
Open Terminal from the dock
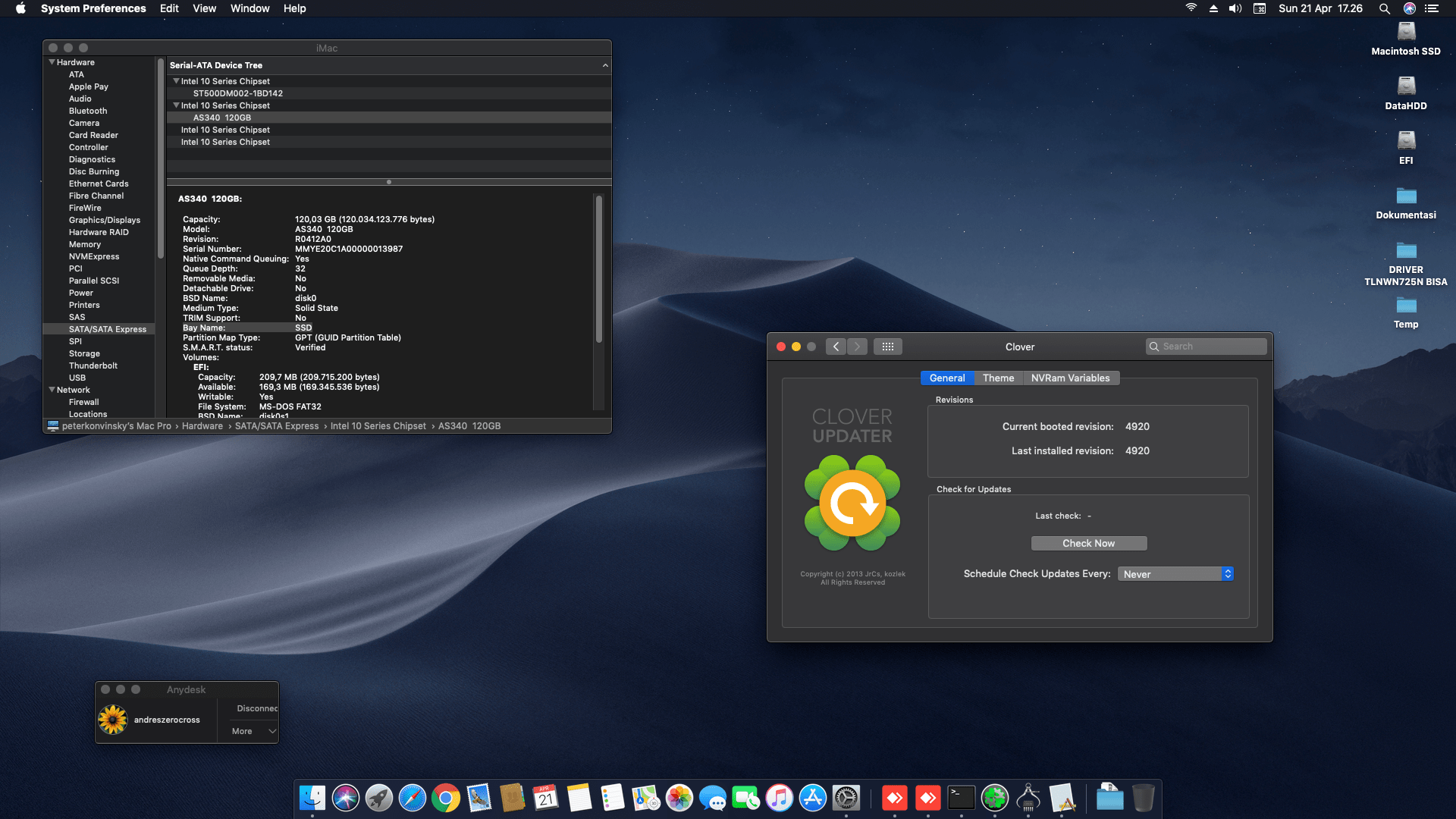[962, 798]
